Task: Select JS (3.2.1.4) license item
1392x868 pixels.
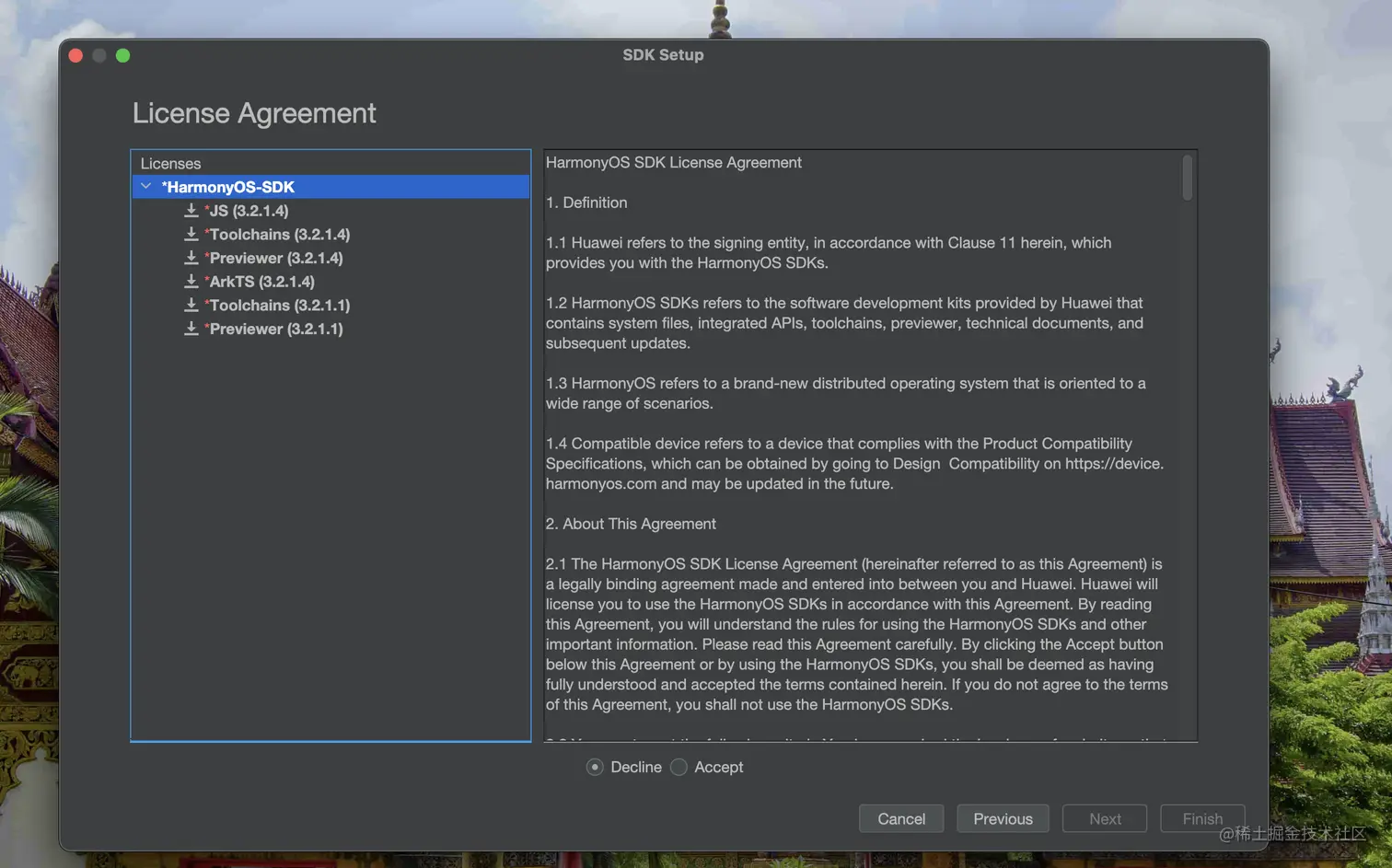Action: tap(249, 211)
